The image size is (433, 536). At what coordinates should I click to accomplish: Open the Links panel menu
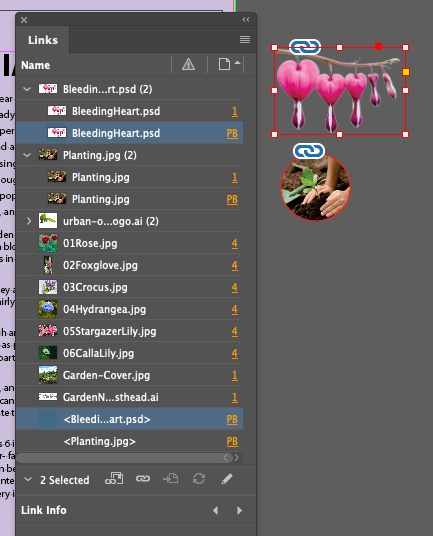(245, 40)
